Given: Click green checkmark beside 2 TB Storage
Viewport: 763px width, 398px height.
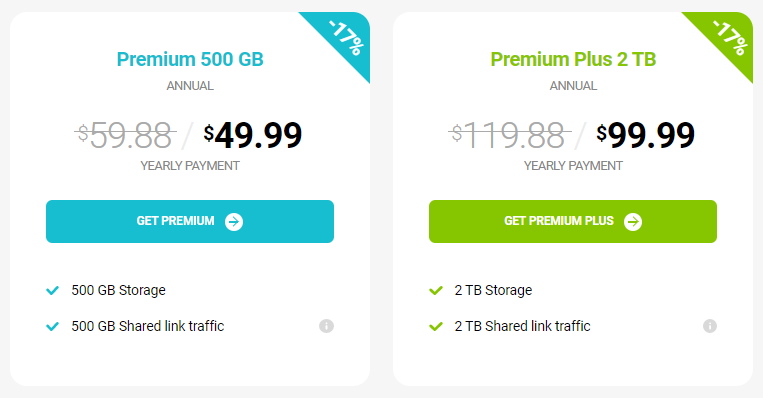Looking at the screenshot, I should click(436, 290).
